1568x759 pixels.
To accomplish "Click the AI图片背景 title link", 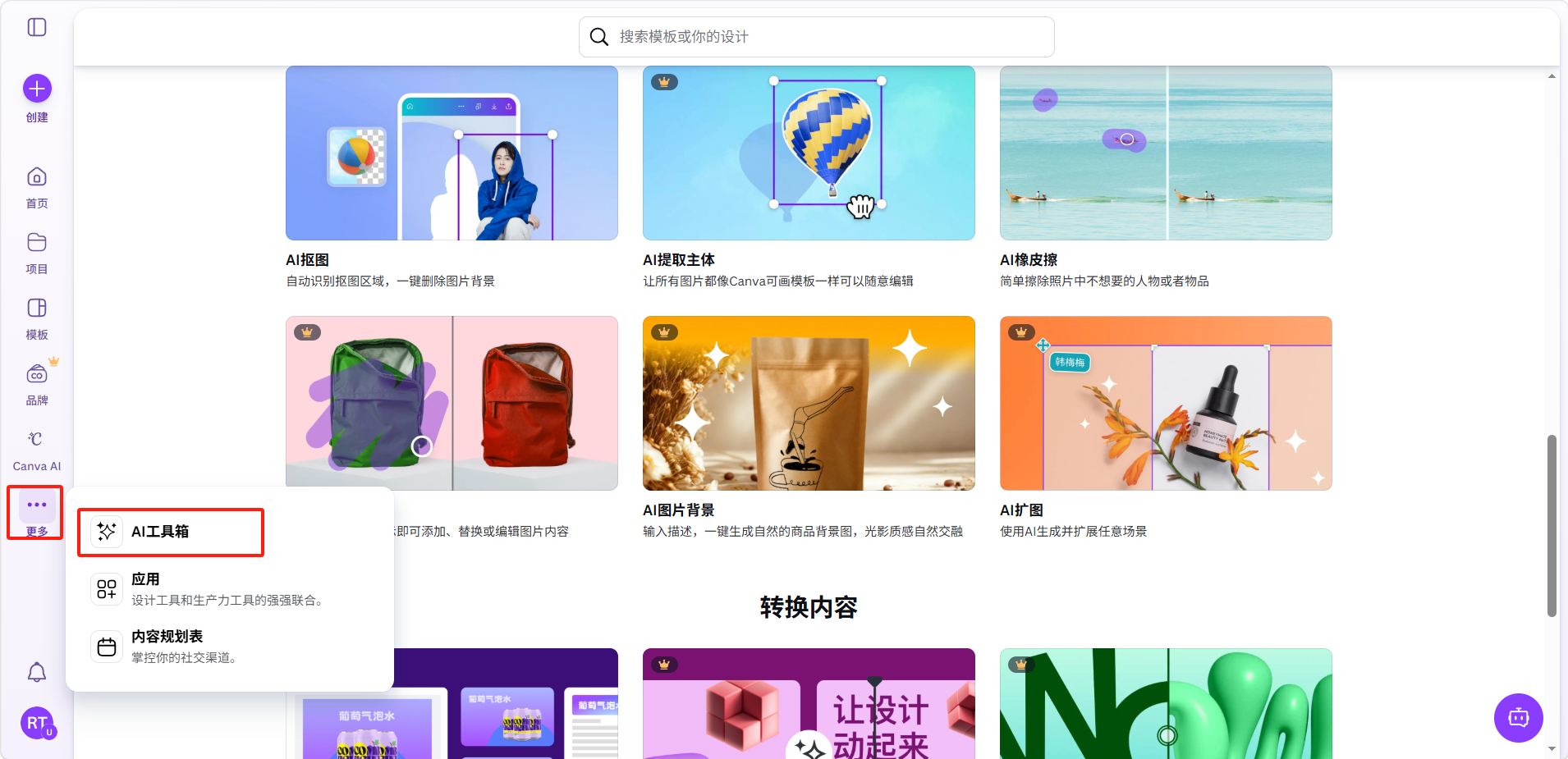I will (x=678, y=510).
